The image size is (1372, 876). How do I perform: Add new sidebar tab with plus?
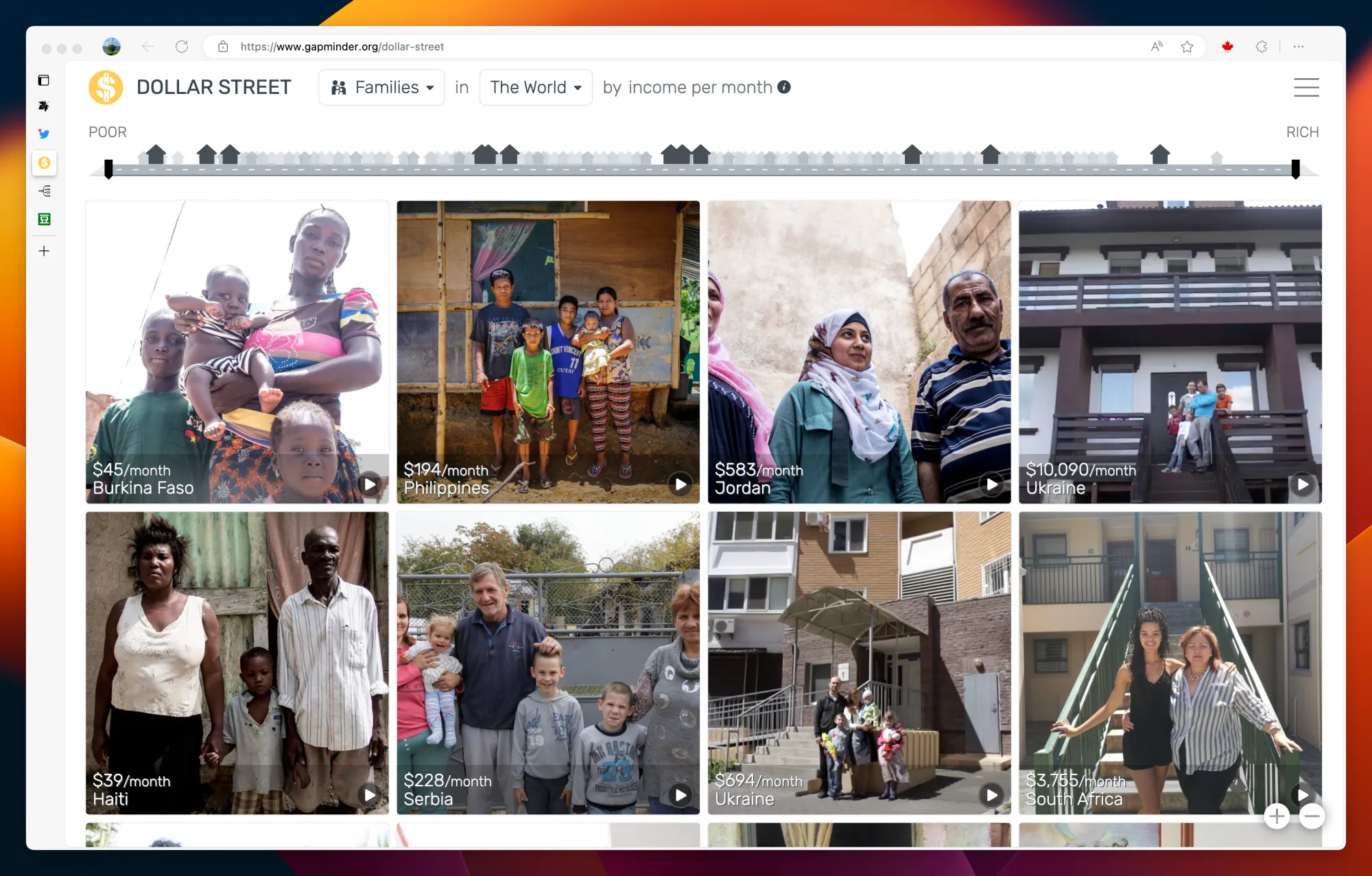[44, 251]
